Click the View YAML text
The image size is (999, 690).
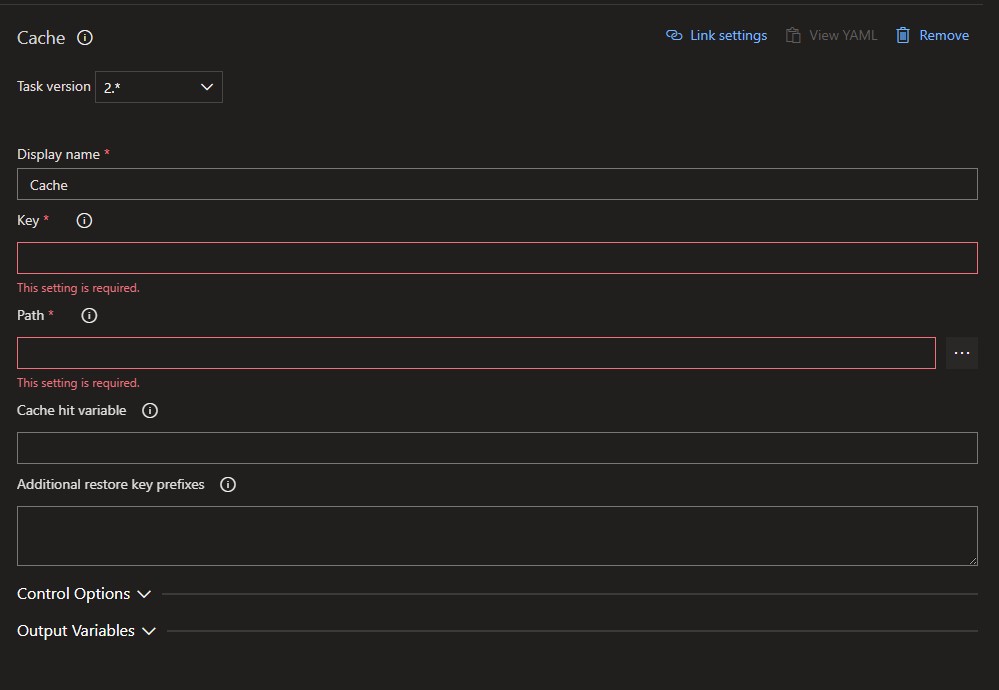[x=843, y=35]
